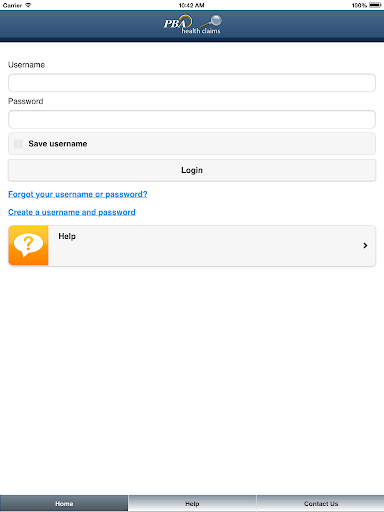
Task: Tap the clock time in status bar
Action: 192,5
